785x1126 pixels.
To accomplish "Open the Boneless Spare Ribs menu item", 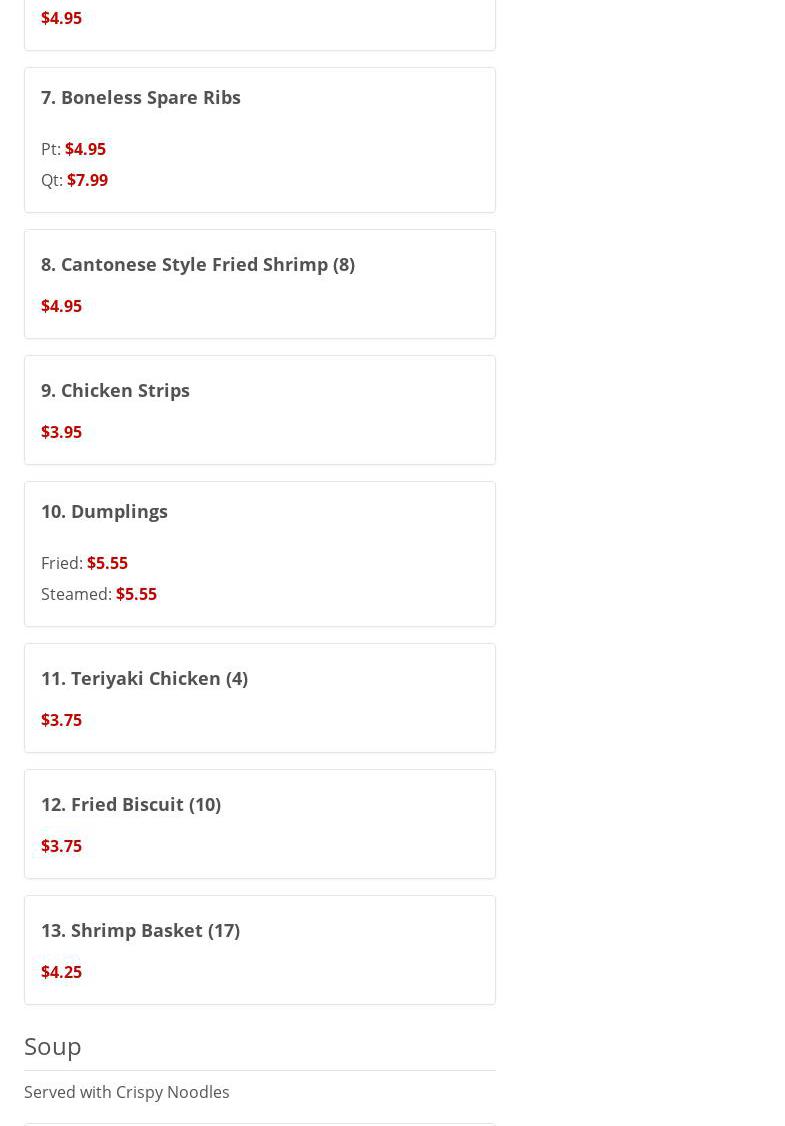I will tap(141, 97).
